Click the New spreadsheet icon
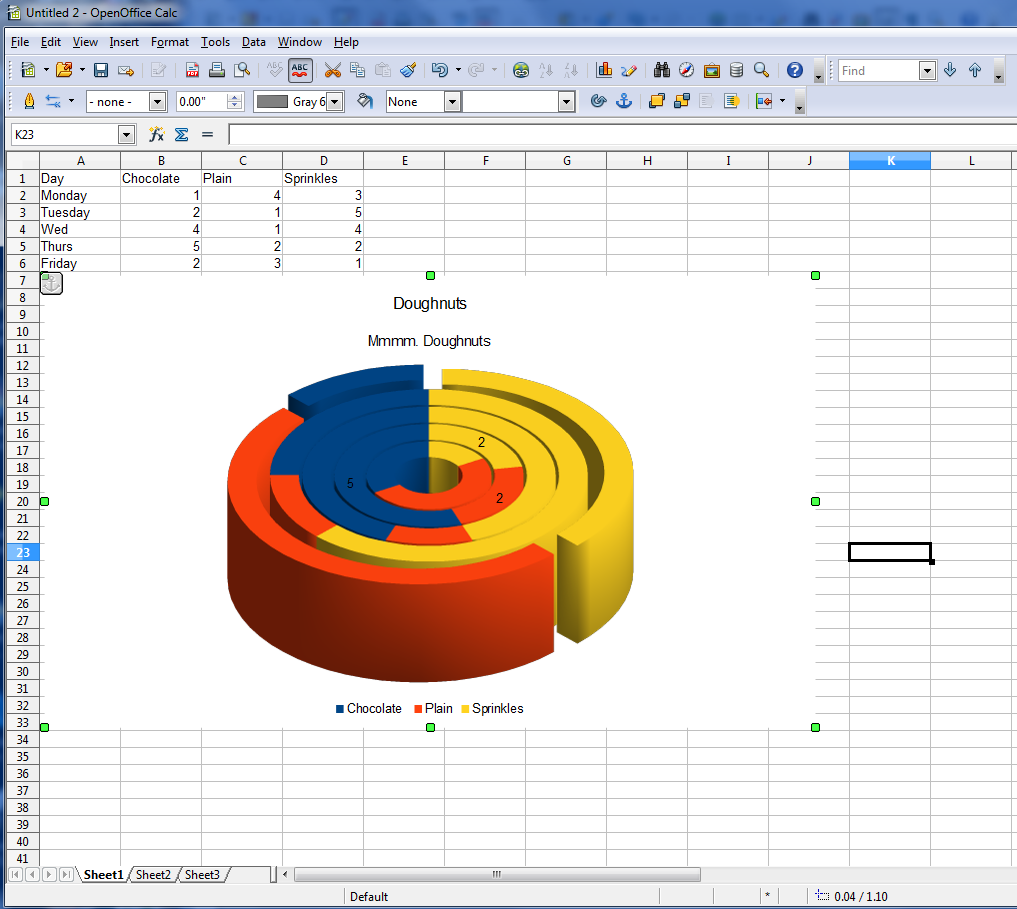The image size is (1017, 909). tap(29, 70)
